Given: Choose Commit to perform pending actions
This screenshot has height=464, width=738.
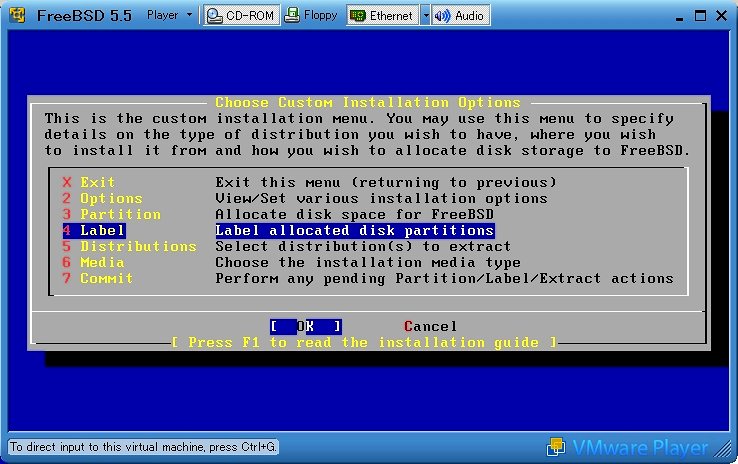Looking at the screenshot, I should (106, 278).
